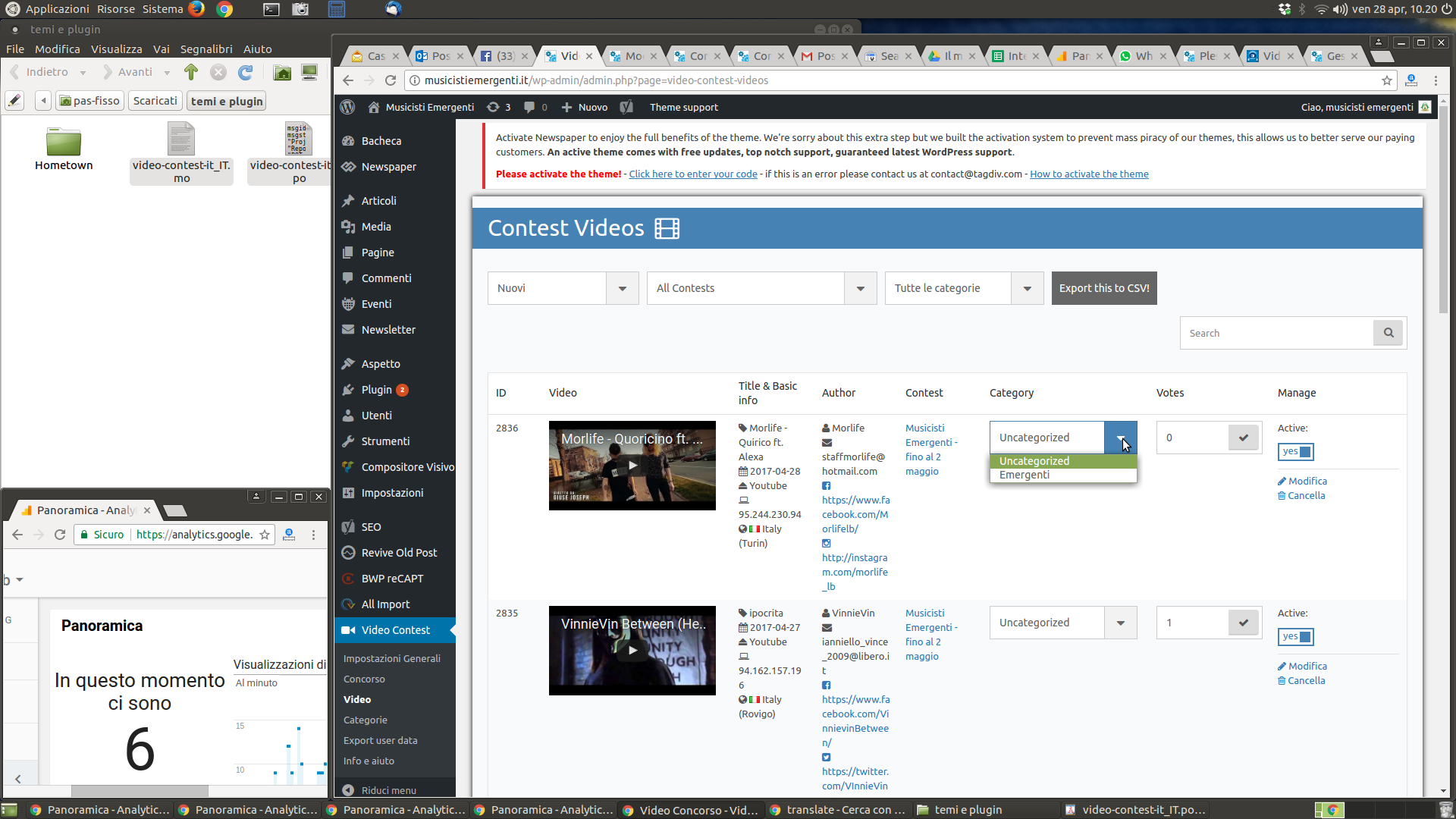Confirm votes checkmark for video 2836
The image size is (1456, 819).
pos(1244,438)
